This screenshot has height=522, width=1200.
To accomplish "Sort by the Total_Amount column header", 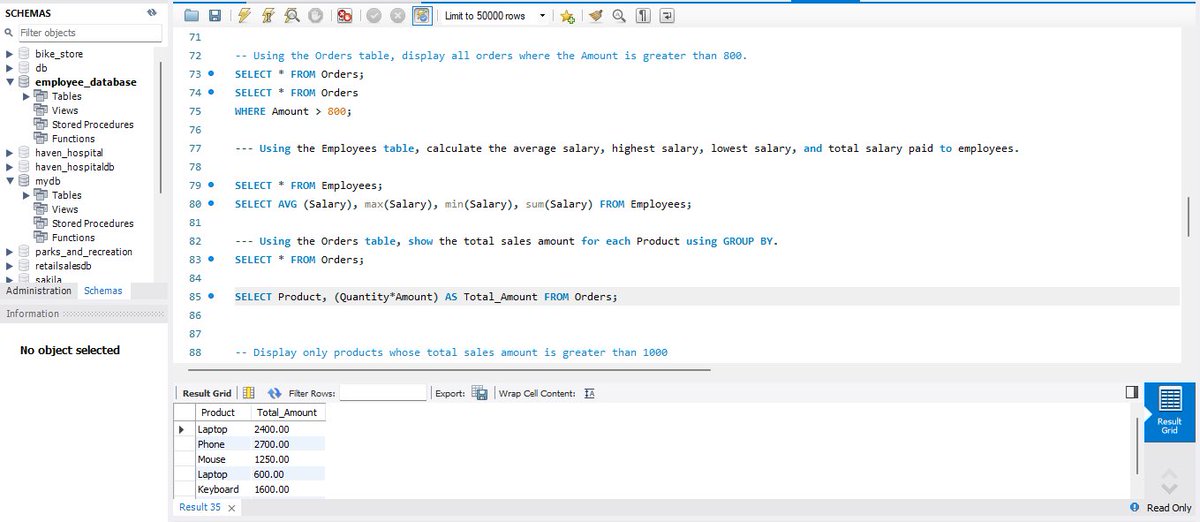I will coord(286,412).
